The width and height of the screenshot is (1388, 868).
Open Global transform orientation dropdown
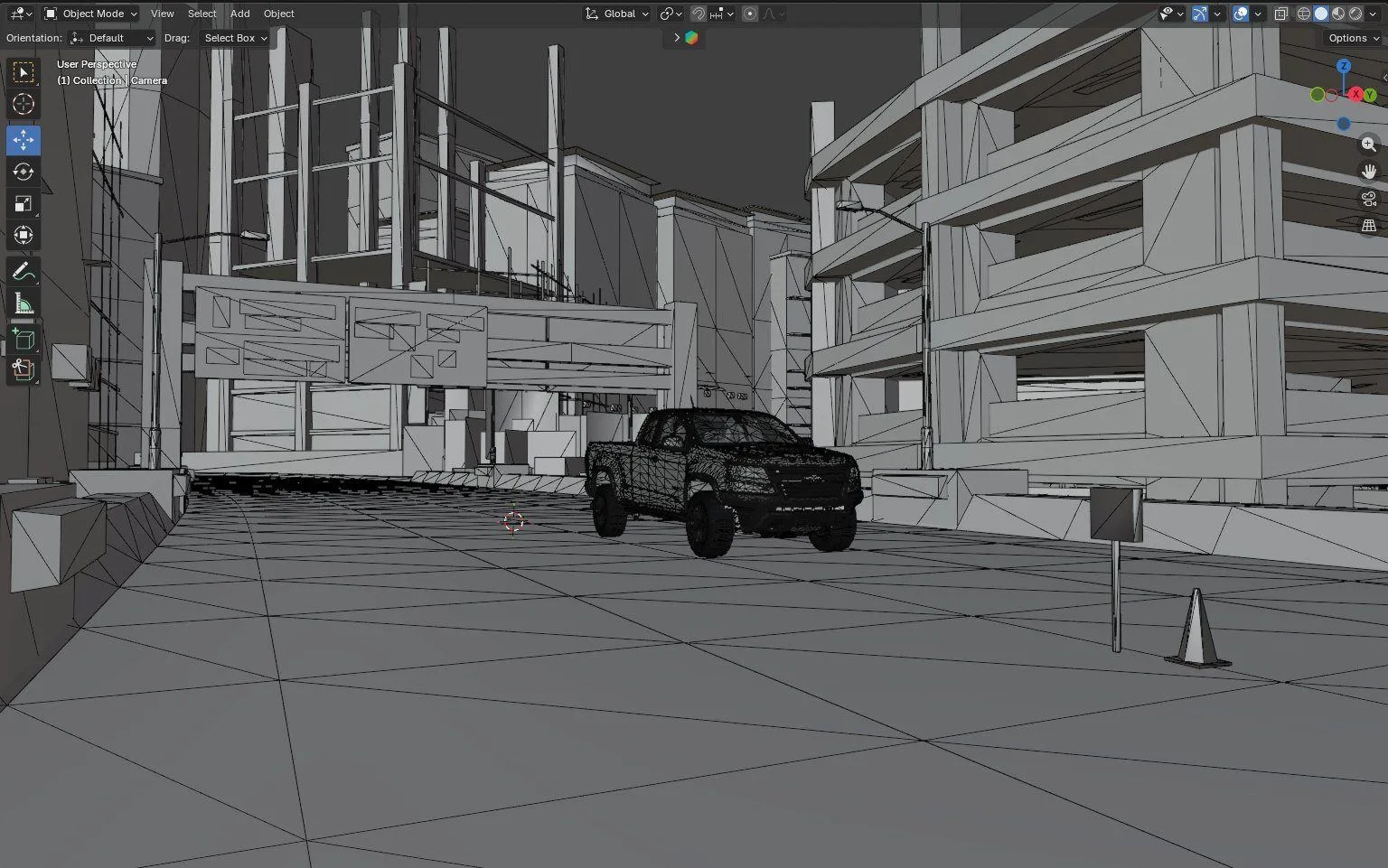click(616, 14)
